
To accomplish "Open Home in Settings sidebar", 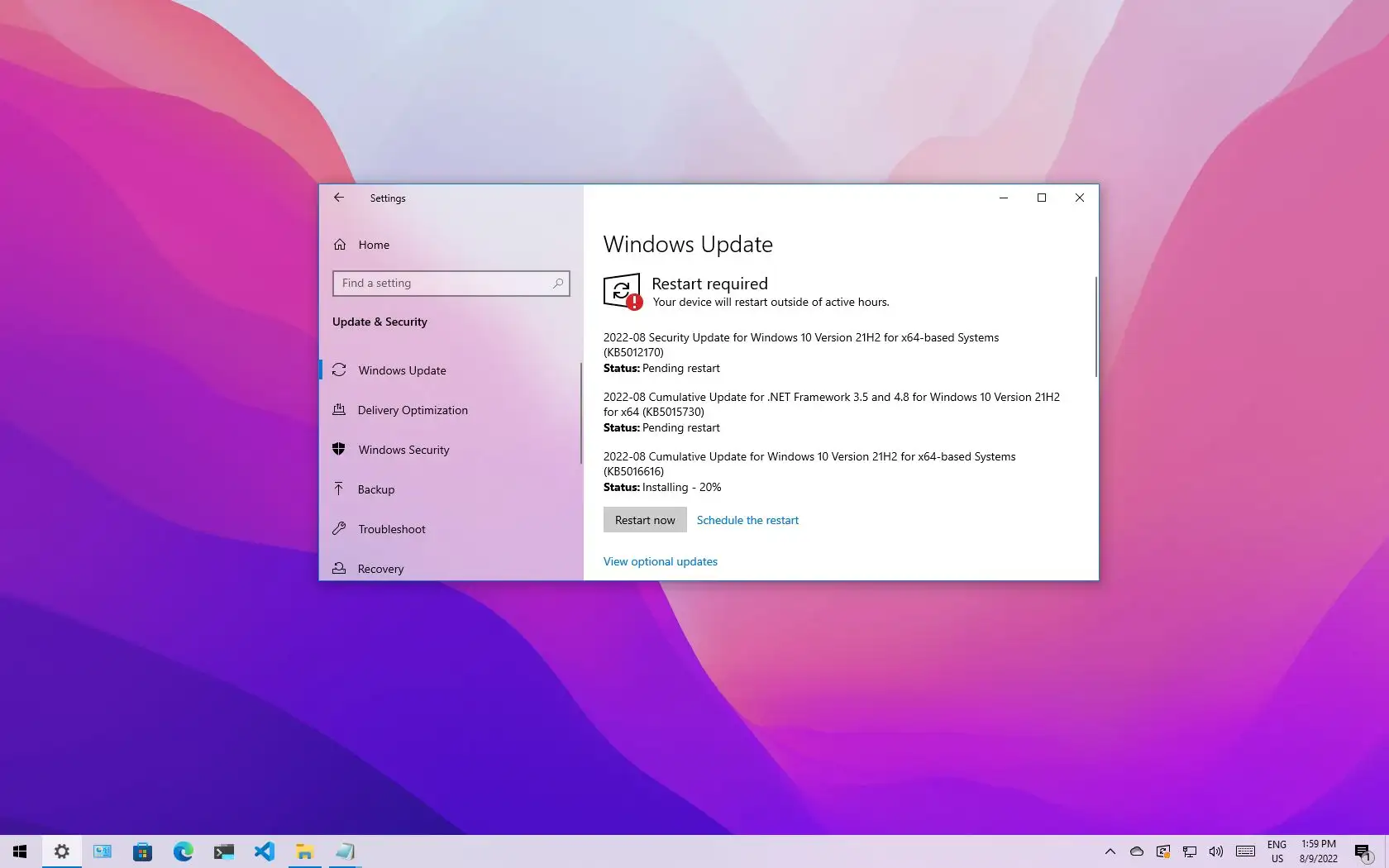I will tap(451, 245).
